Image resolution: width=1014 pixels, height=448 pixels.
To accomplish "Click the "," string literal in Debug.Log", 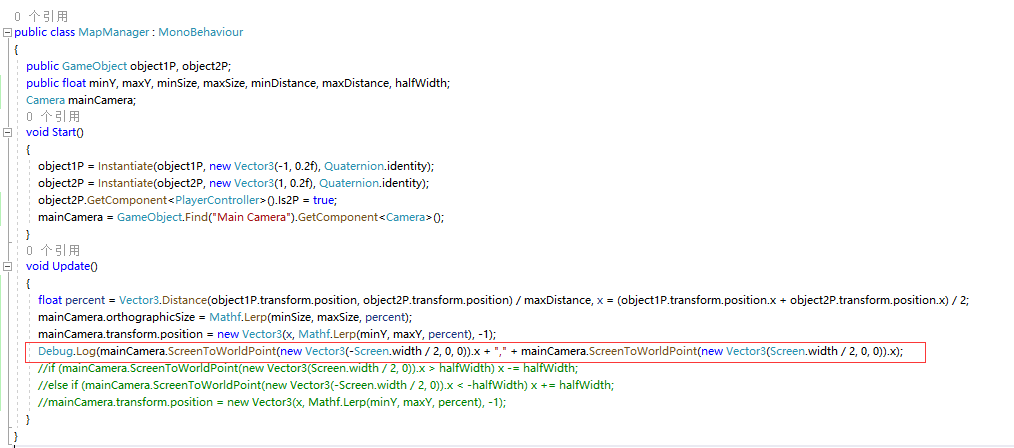I will [x=500, y=351].
